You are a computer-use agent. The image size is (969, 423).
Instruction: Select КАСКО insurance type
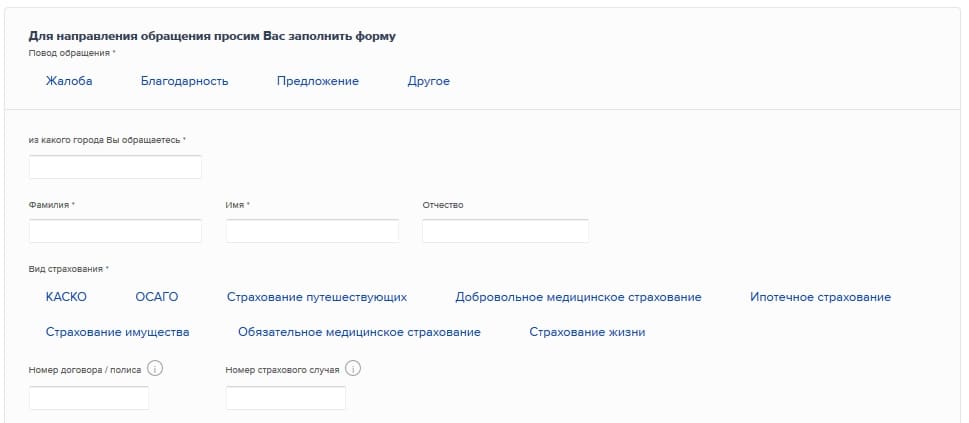[66, 297]
